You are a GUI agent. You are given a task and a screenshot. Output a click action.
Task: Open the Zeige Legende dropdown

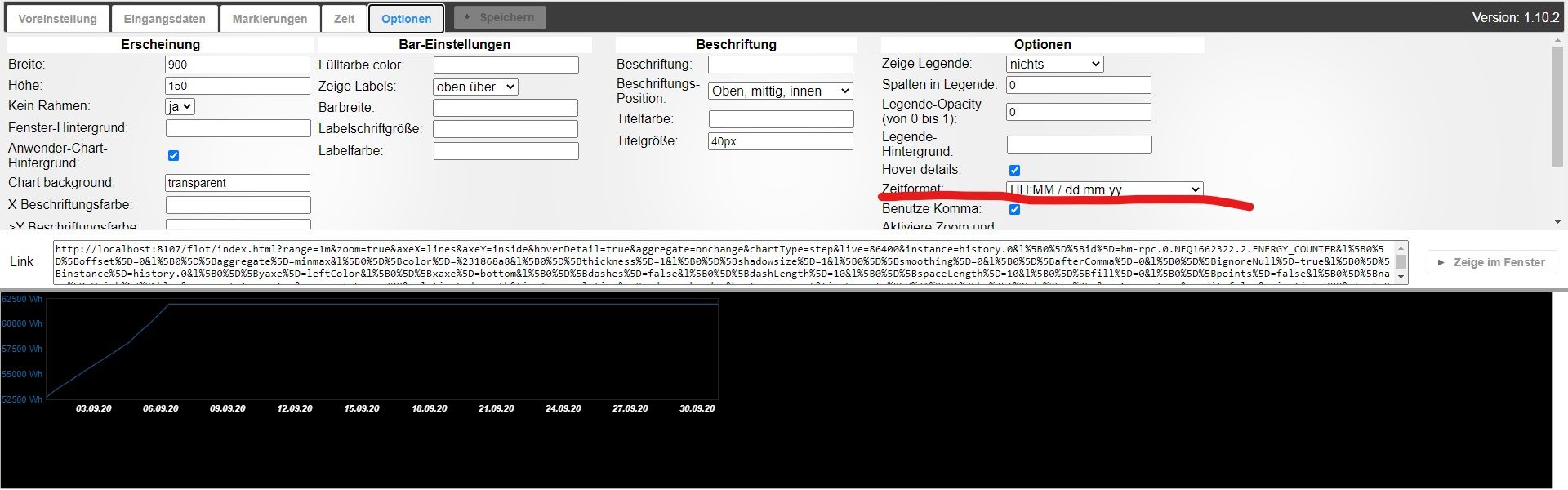coord(1055,64)
